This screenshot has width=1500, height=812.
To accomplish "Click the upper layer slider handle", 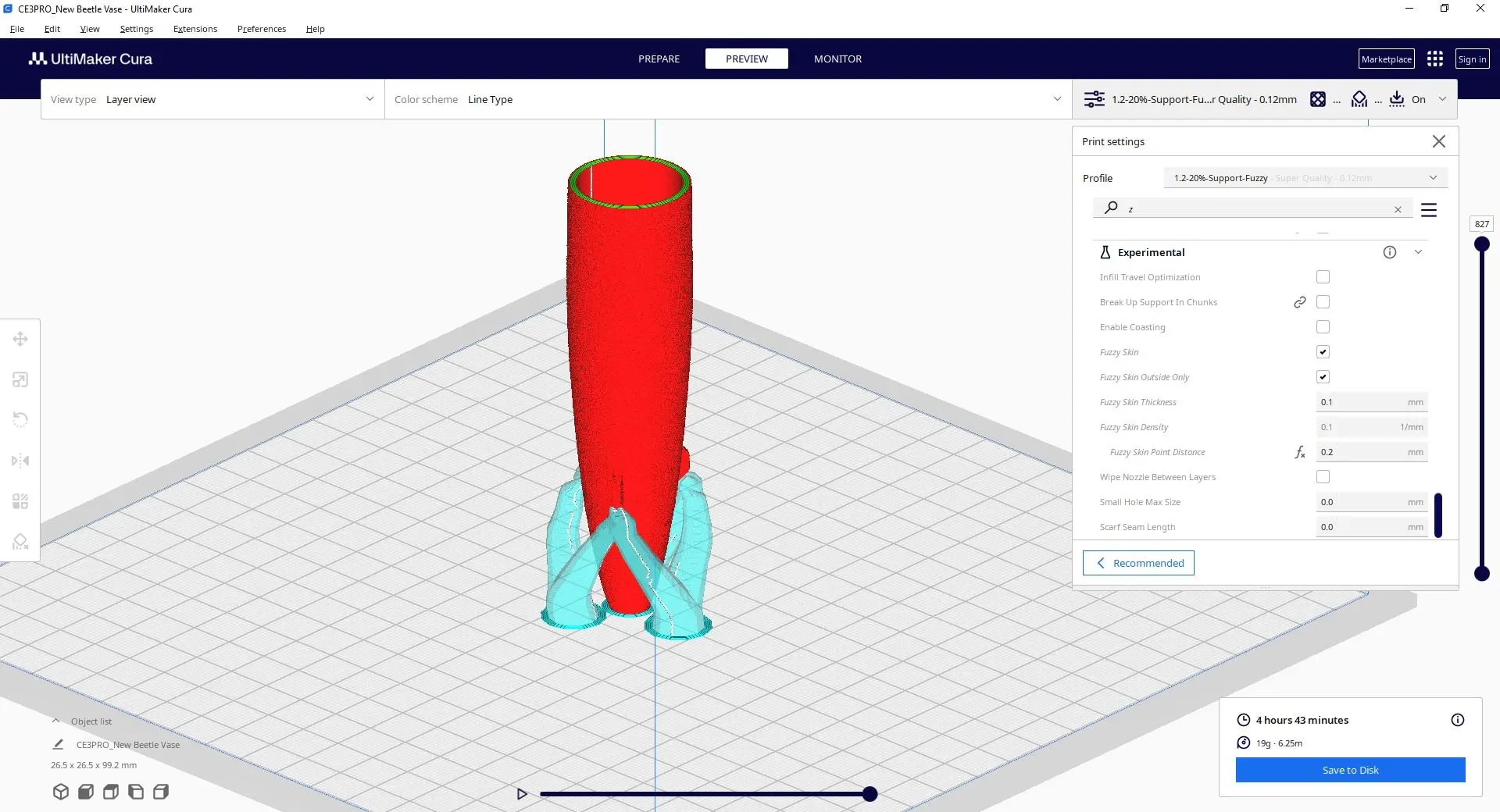I will [x=1481, y=244].
